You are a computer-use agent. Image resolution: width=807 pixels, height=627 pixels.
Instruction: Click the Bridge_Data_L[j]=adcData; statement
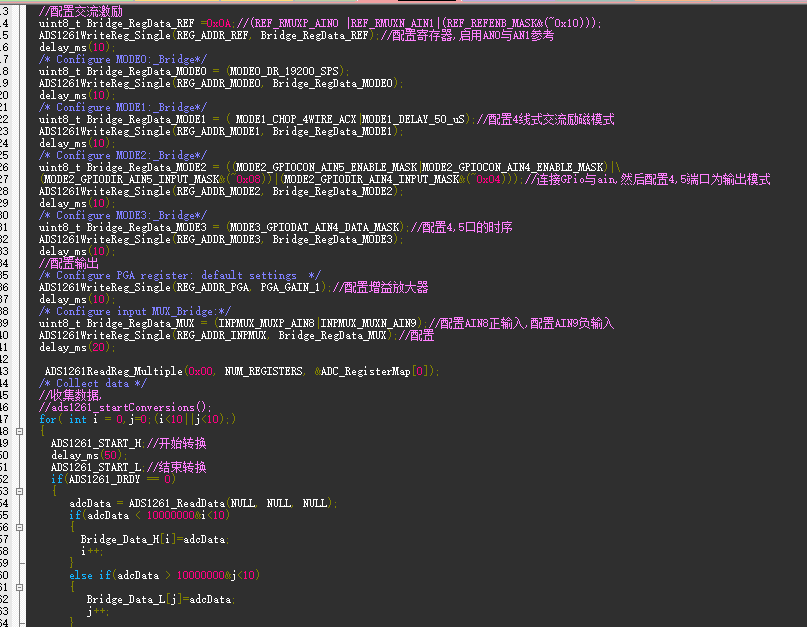pyautogui.click(x=161, y=599)
